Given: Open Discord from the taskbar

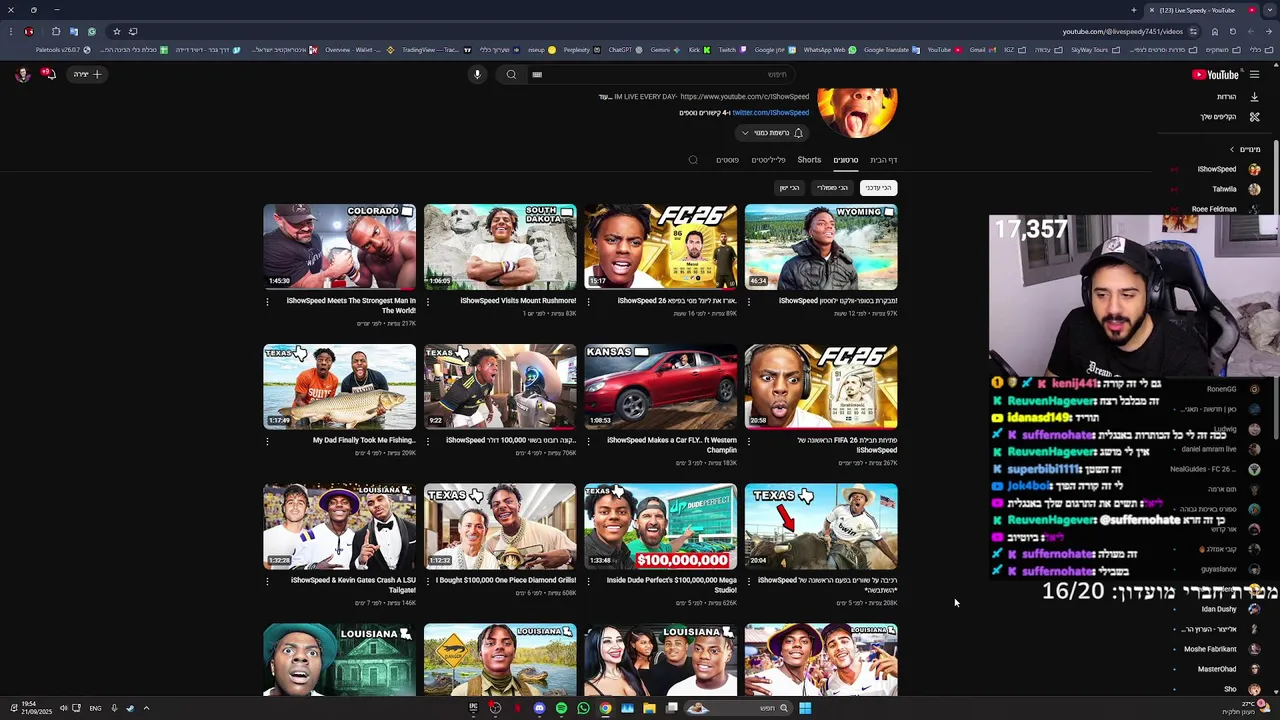Looking at the screenshot, I should click(x=539, y=708).
